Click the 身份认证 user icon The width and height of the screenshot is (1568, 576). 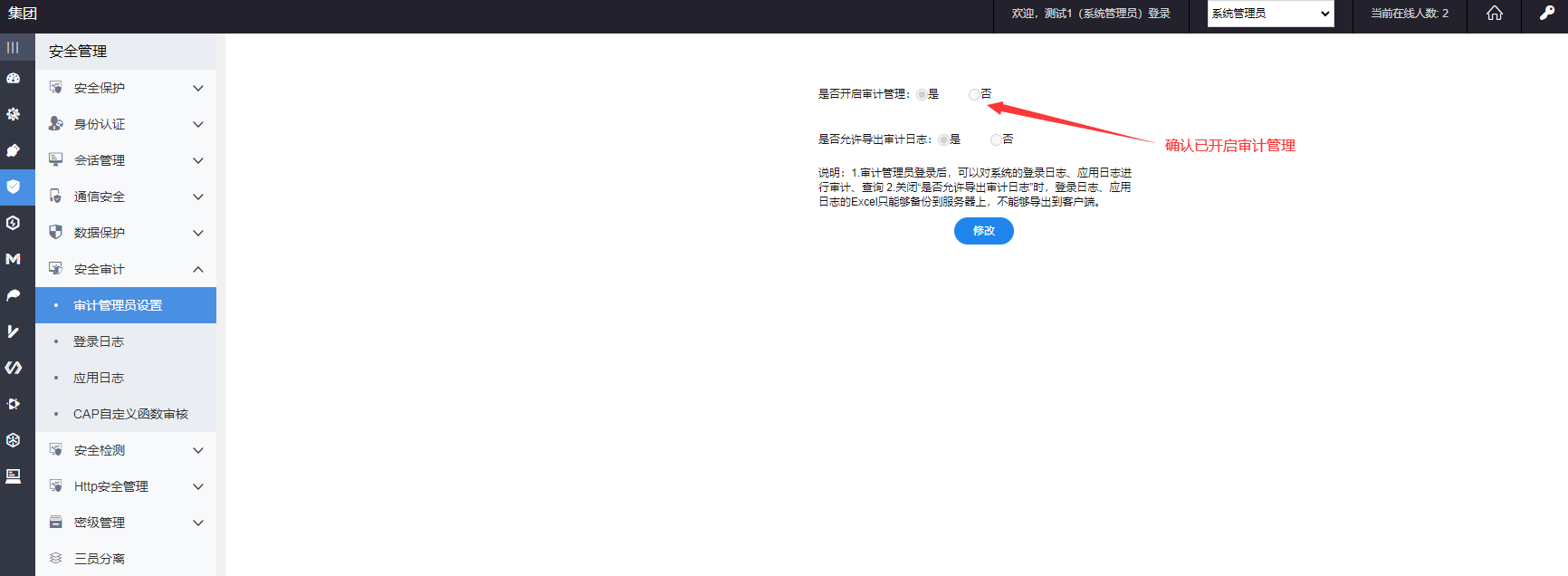(55, 123)
